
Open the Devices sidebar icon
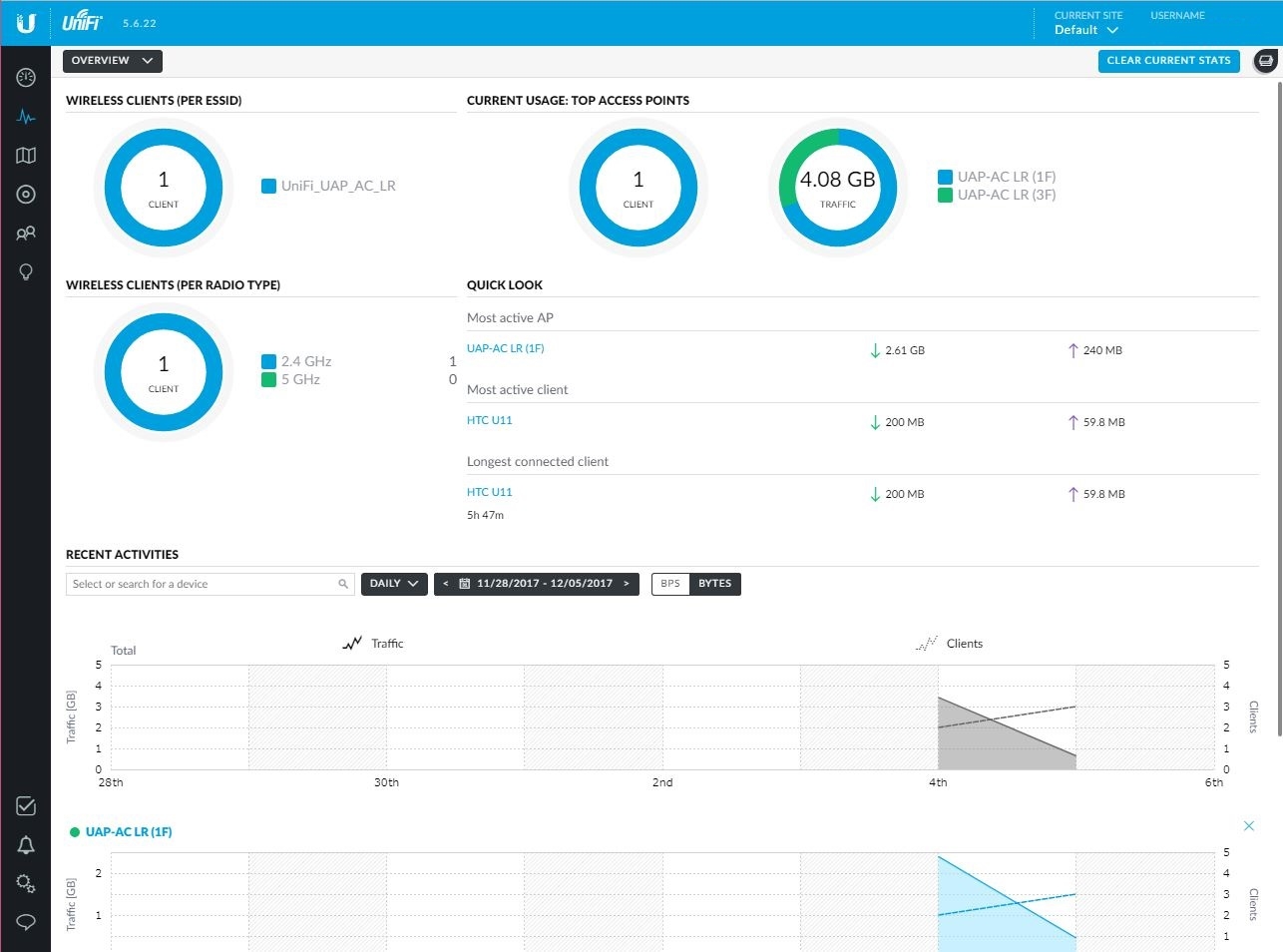pos(26,195)
